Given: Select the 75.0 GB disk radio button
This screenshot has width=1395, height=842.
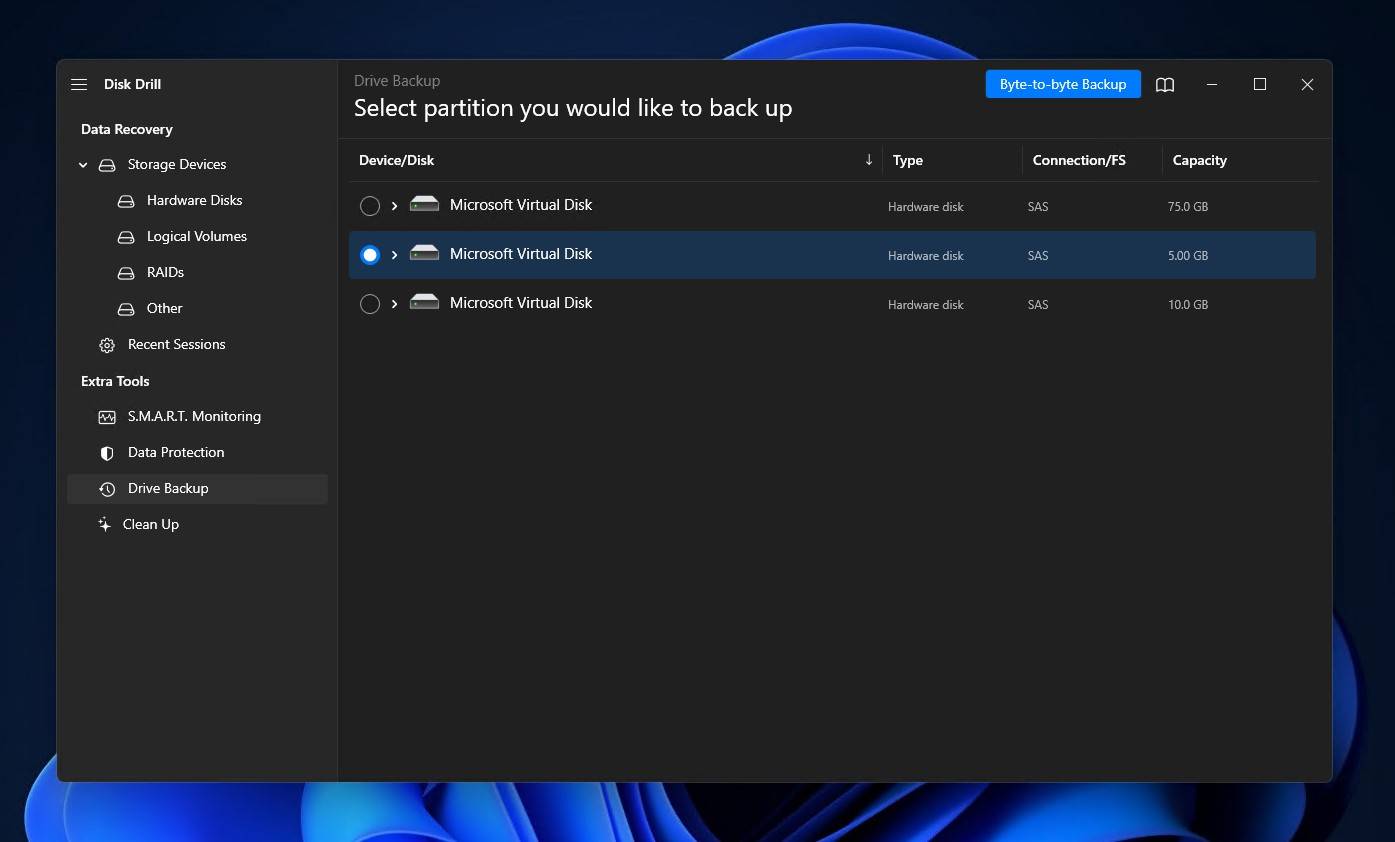Looking at the screenshot, I should pos(370,206).
